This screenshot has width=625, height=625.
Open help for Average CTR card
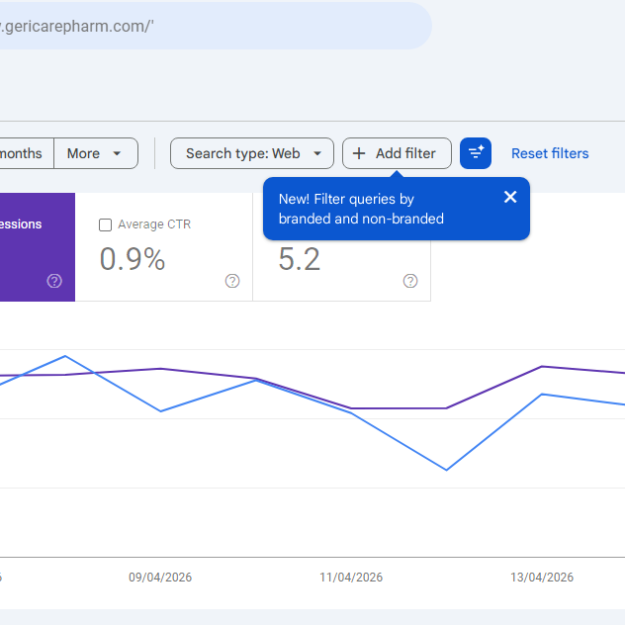232,281
